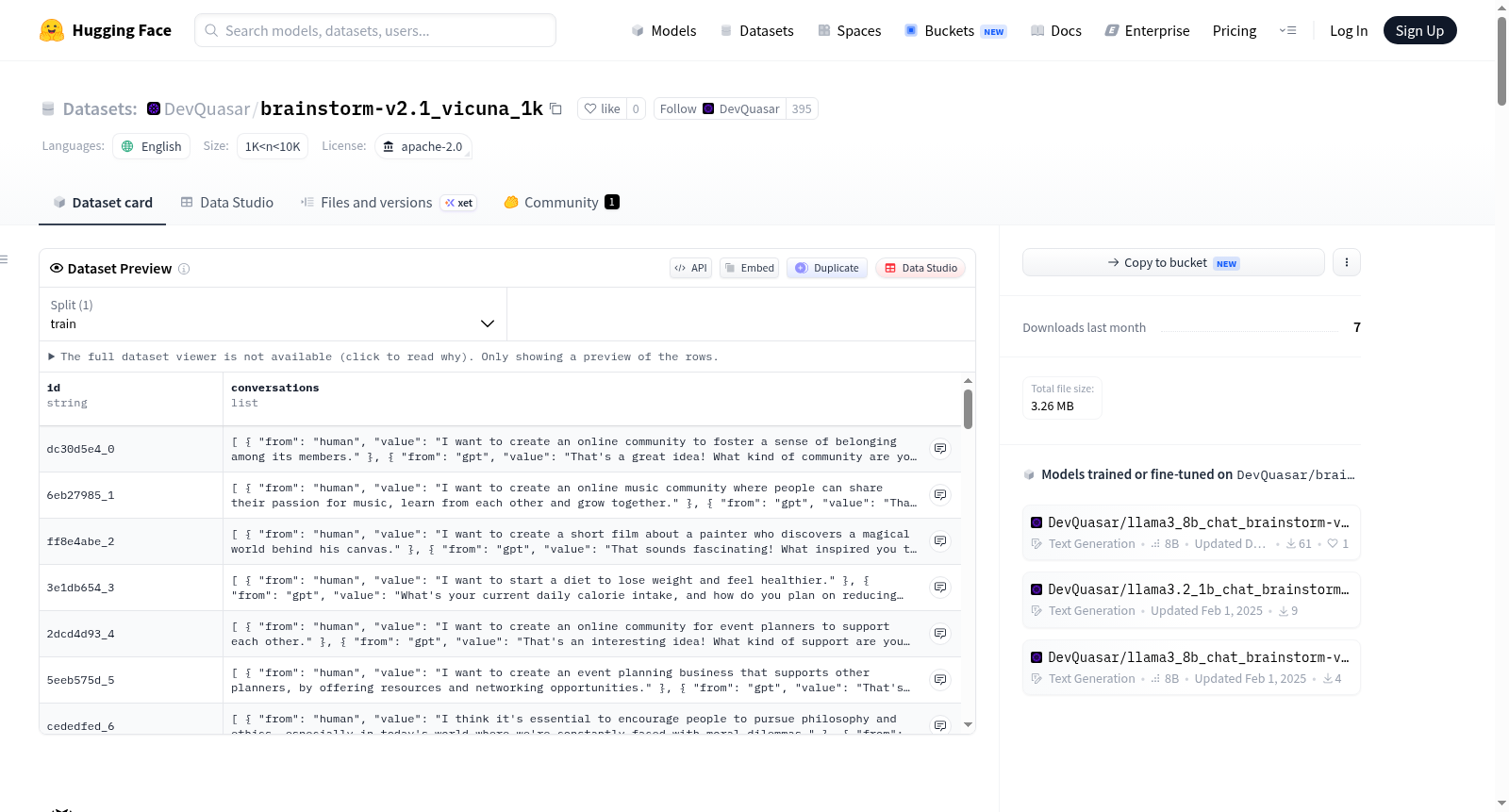1509x812 pixels.
Task: Click the xet badge on Files tab
Action: click(x=459, y=203)
